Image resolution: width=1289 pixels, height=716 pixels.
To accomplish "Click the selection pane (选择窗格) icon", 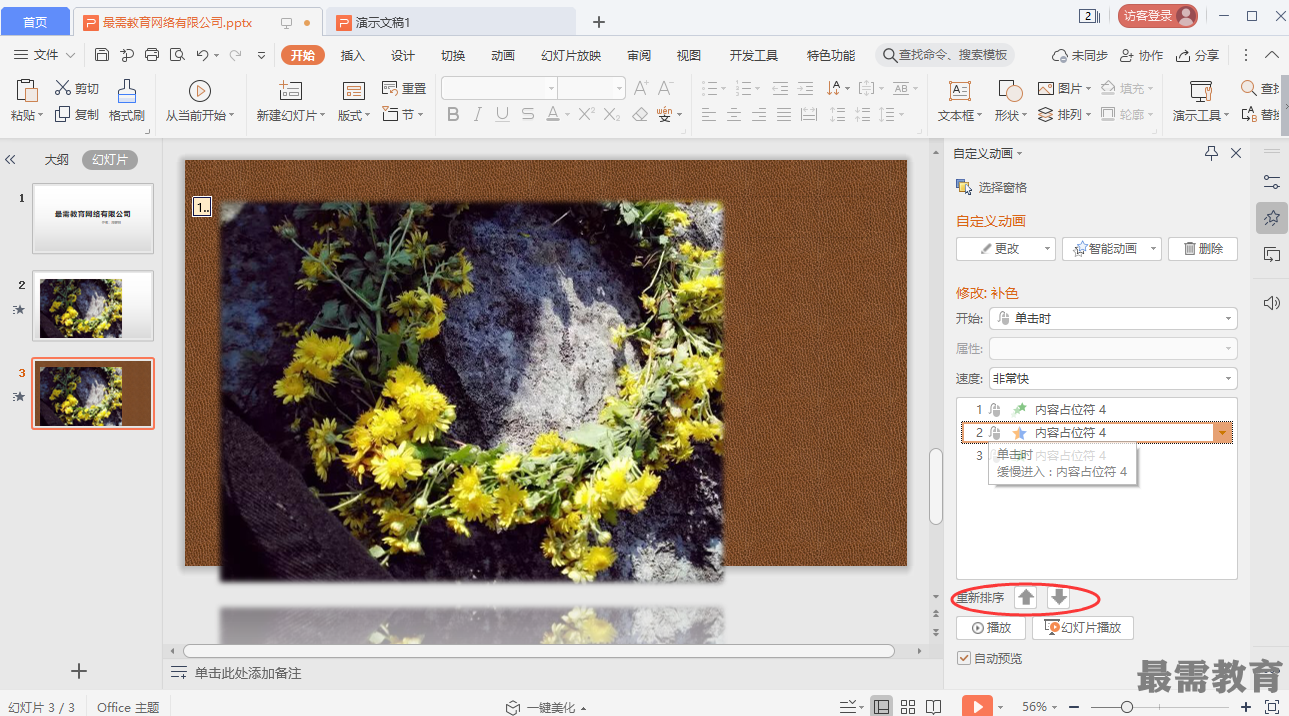I will (x=964, y=187).
